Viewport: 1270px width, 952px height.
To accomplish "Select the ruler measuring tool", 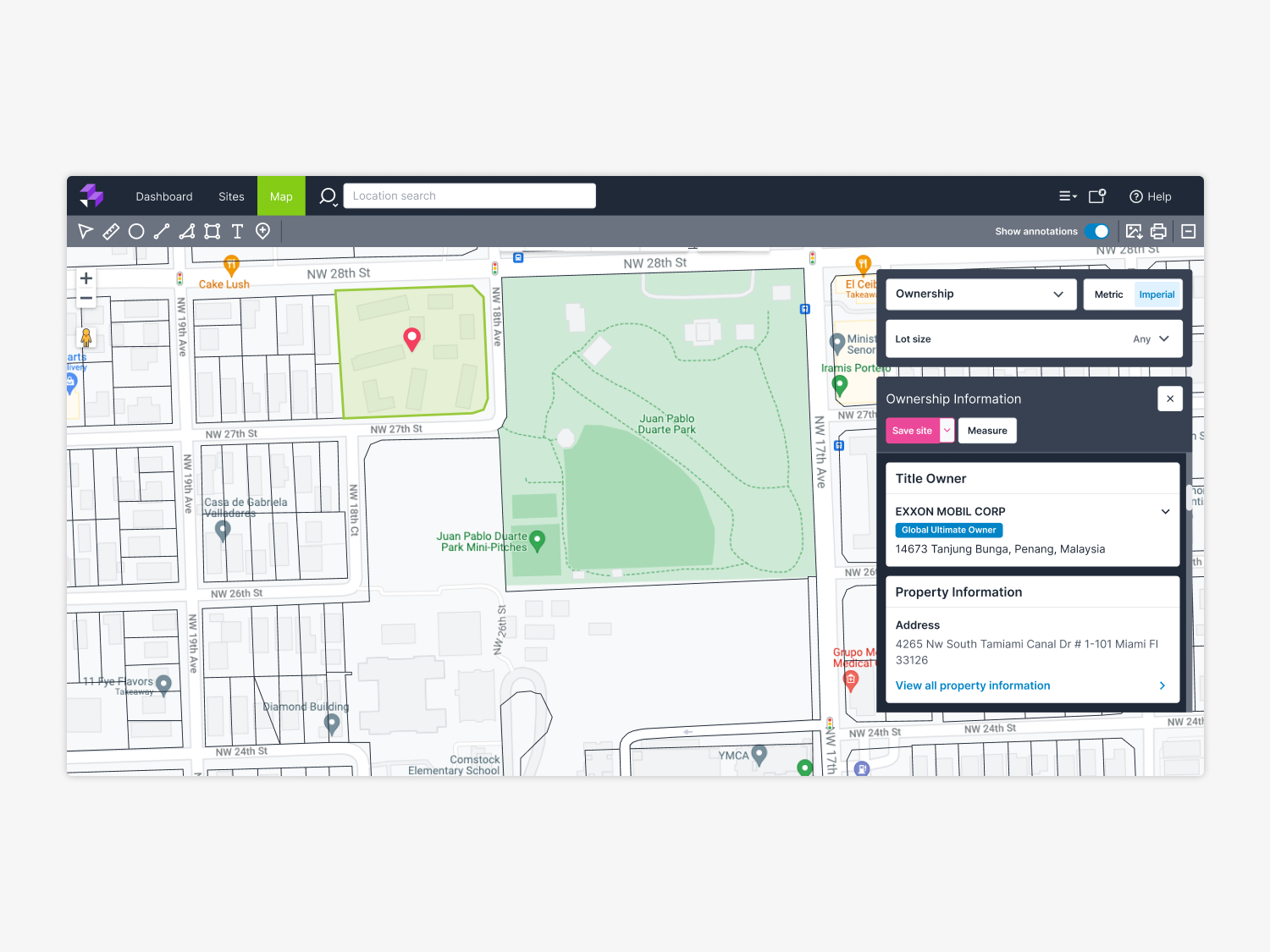I will [x=110, y=230].
